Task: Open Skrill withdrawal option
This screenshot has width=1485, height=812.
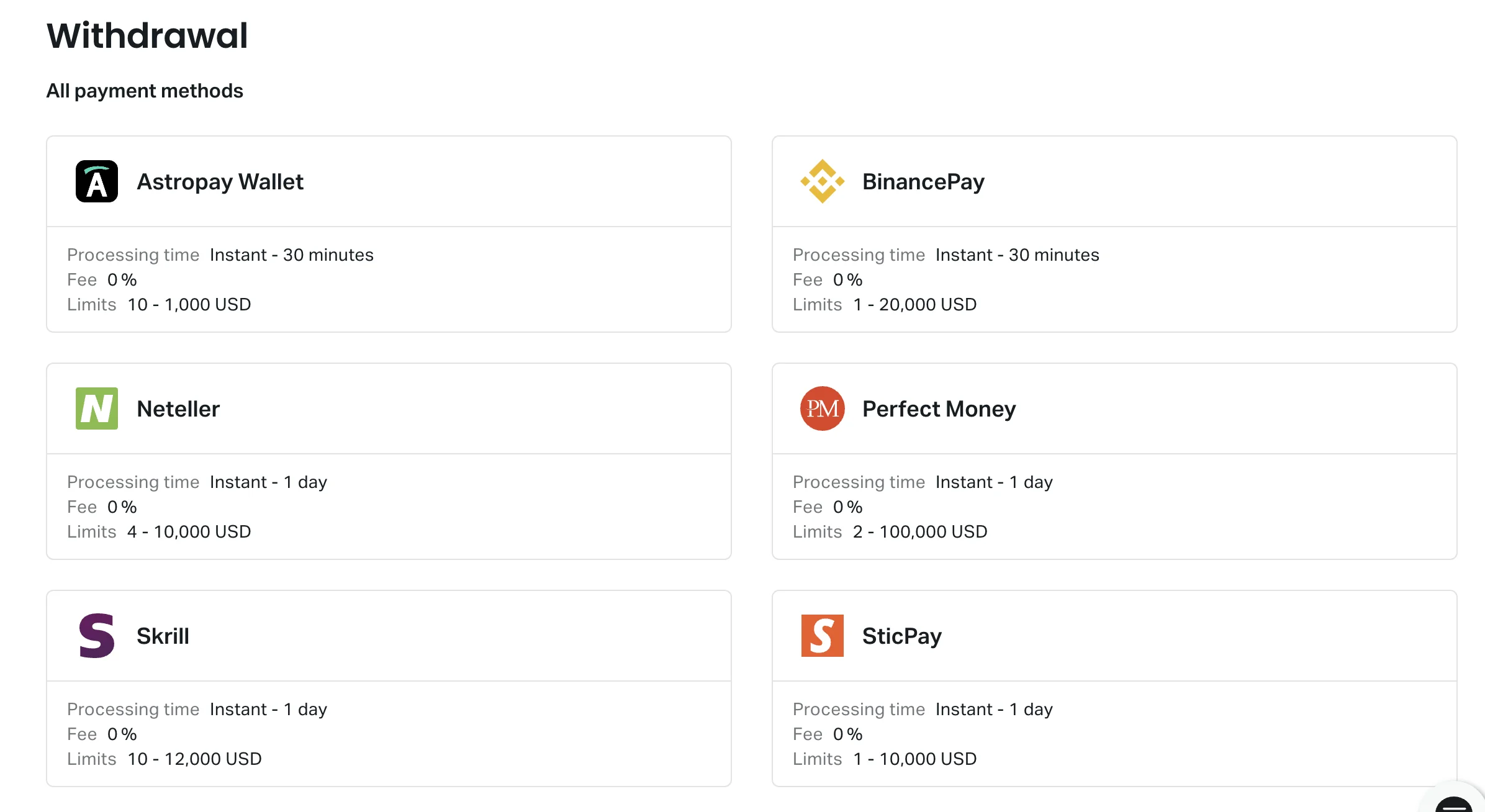Action: (x=163, y=636)
